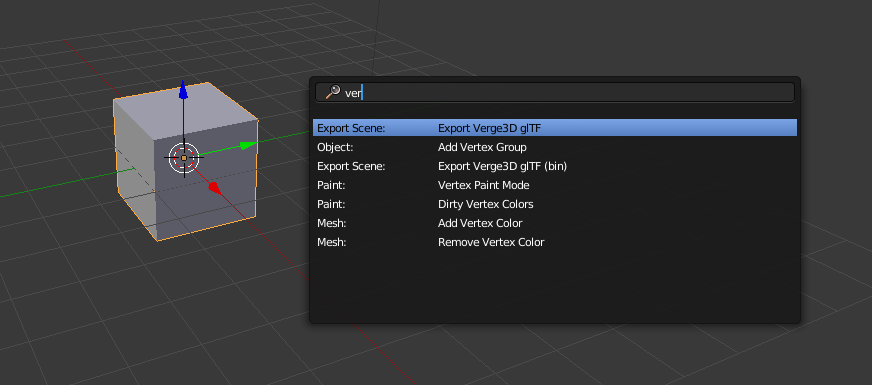Activate Vertex Paint Mode from search results
The image size is (872, 385).
[x=554, y=185]
